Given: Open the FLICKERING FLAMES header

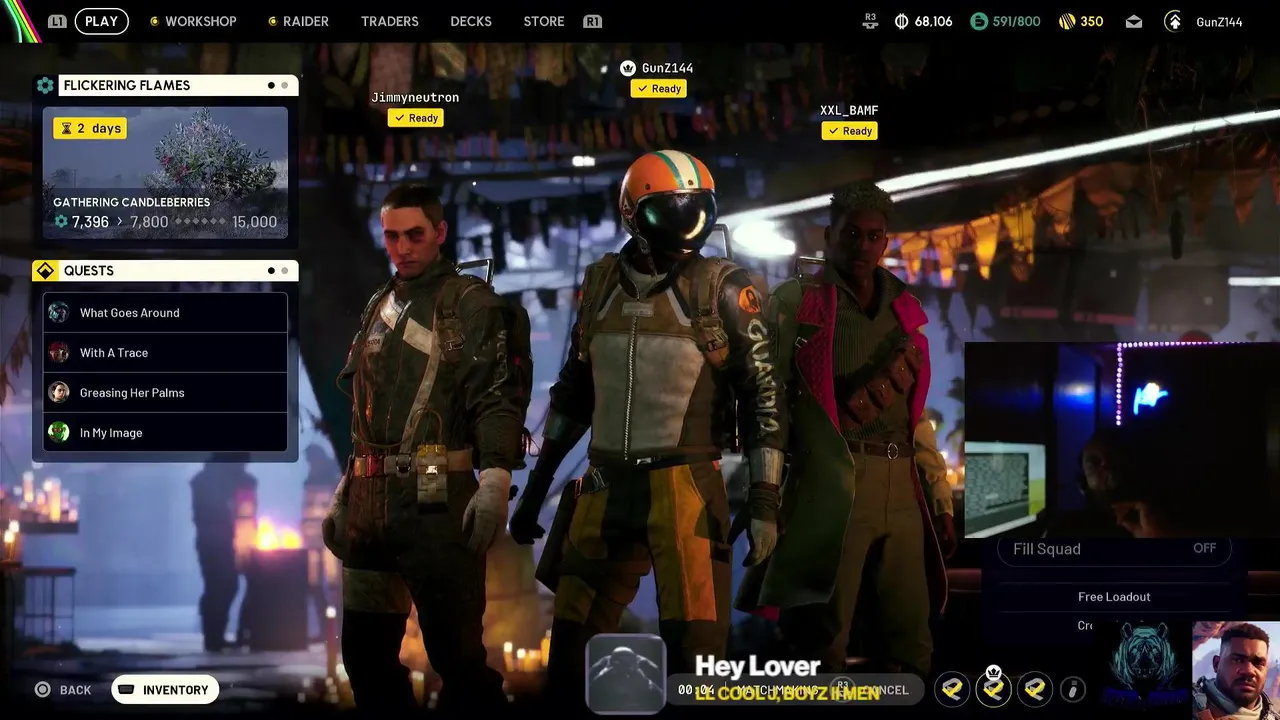Looking at the screenshot, I should click(x=178, y=85).
